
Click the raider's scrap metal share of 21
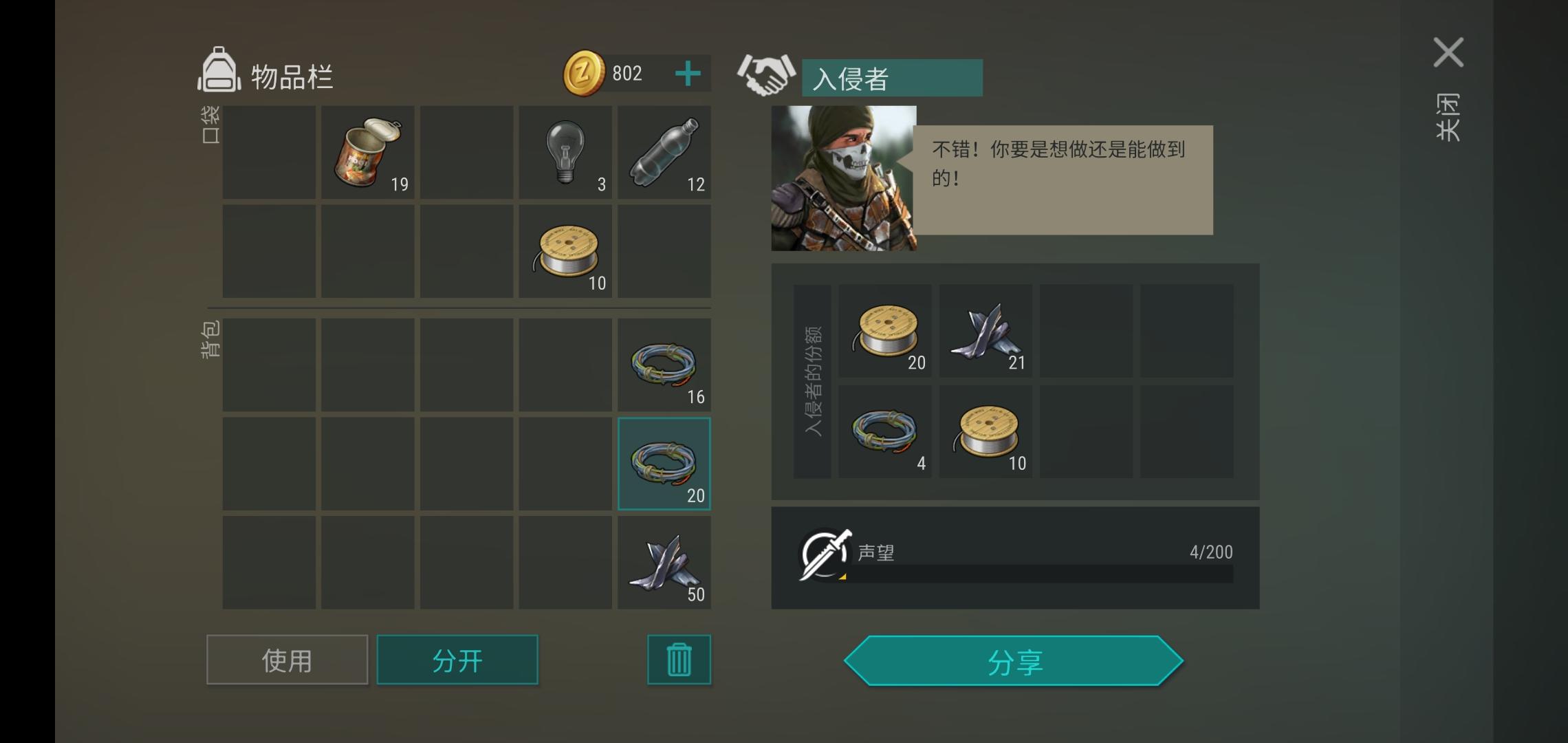point(986,331)
